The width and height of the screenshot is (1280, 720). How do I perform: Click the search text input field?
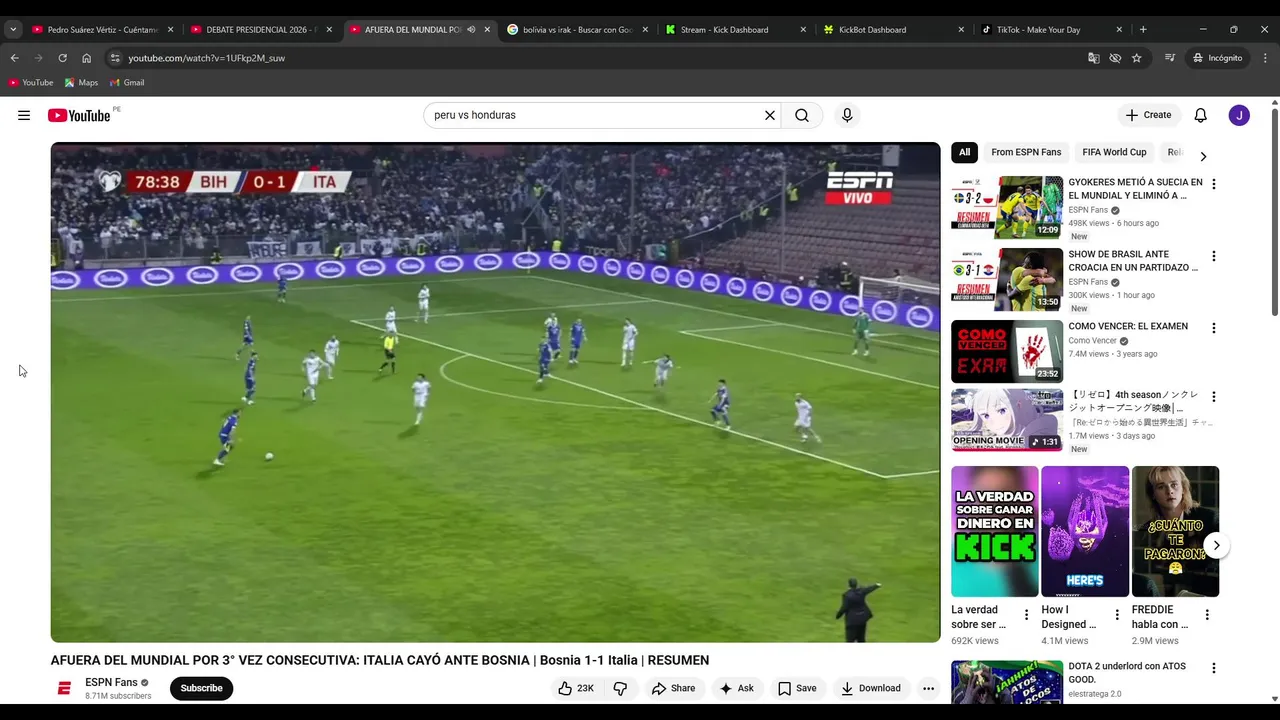(595, 115)
